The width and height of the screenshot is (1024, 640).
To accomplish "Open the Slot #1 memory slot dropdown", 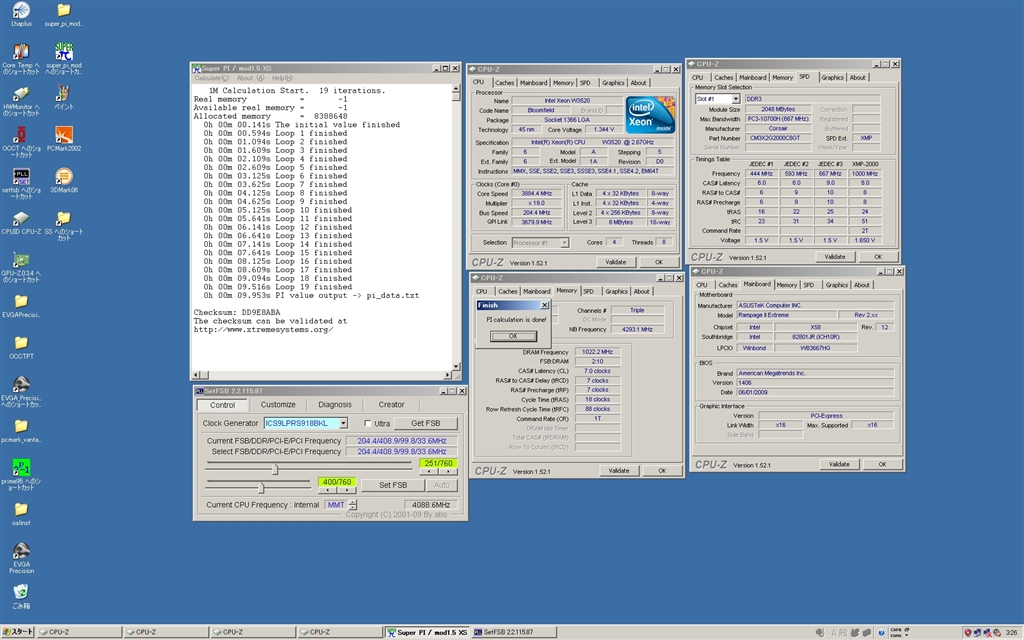I will [x=735, y=99].
